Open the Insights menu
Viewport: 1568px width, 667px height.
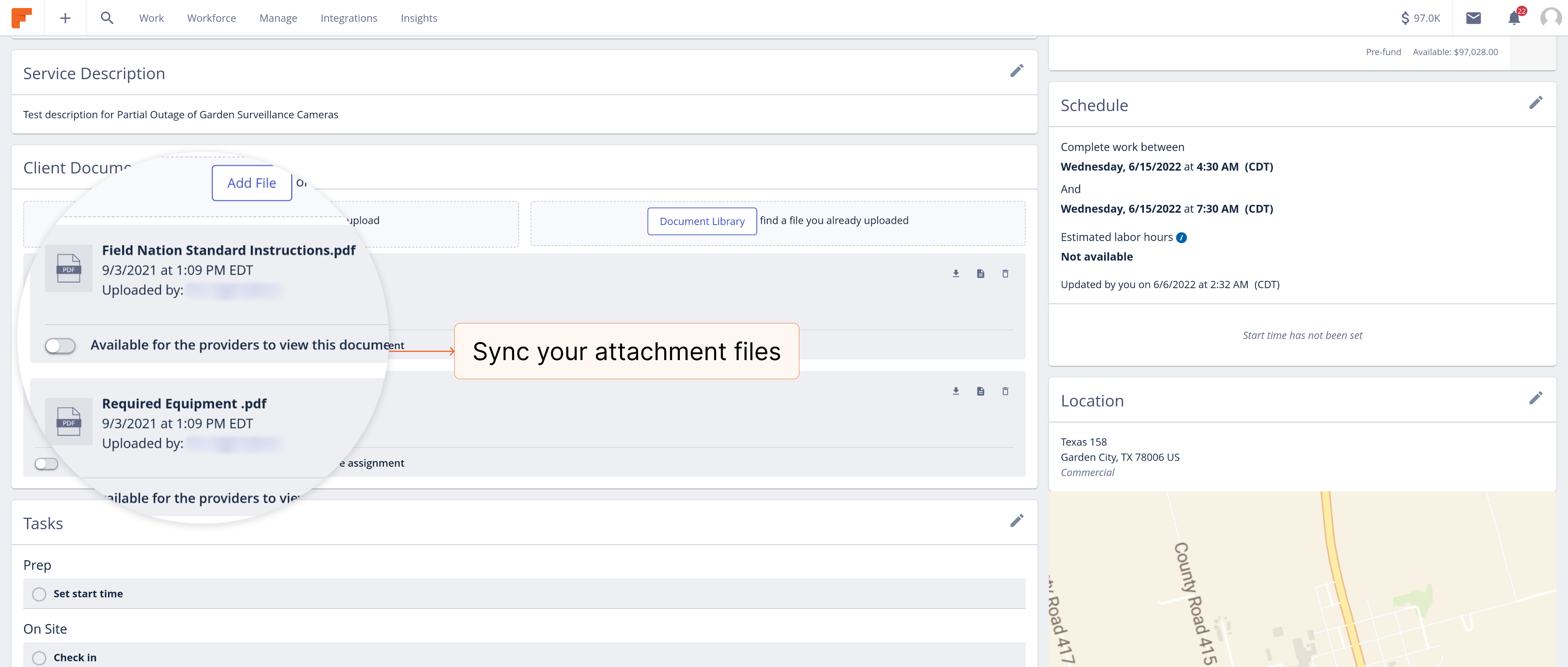pyautogui.click(x=418, y=18)
